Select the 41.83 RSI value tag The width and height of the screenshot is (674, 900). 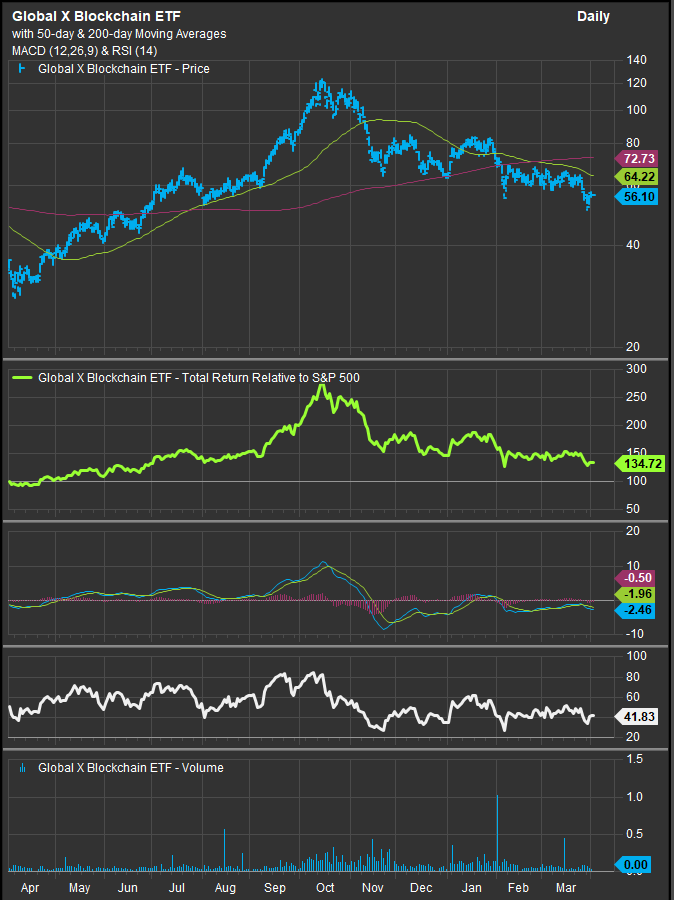(x=637, y=716)
